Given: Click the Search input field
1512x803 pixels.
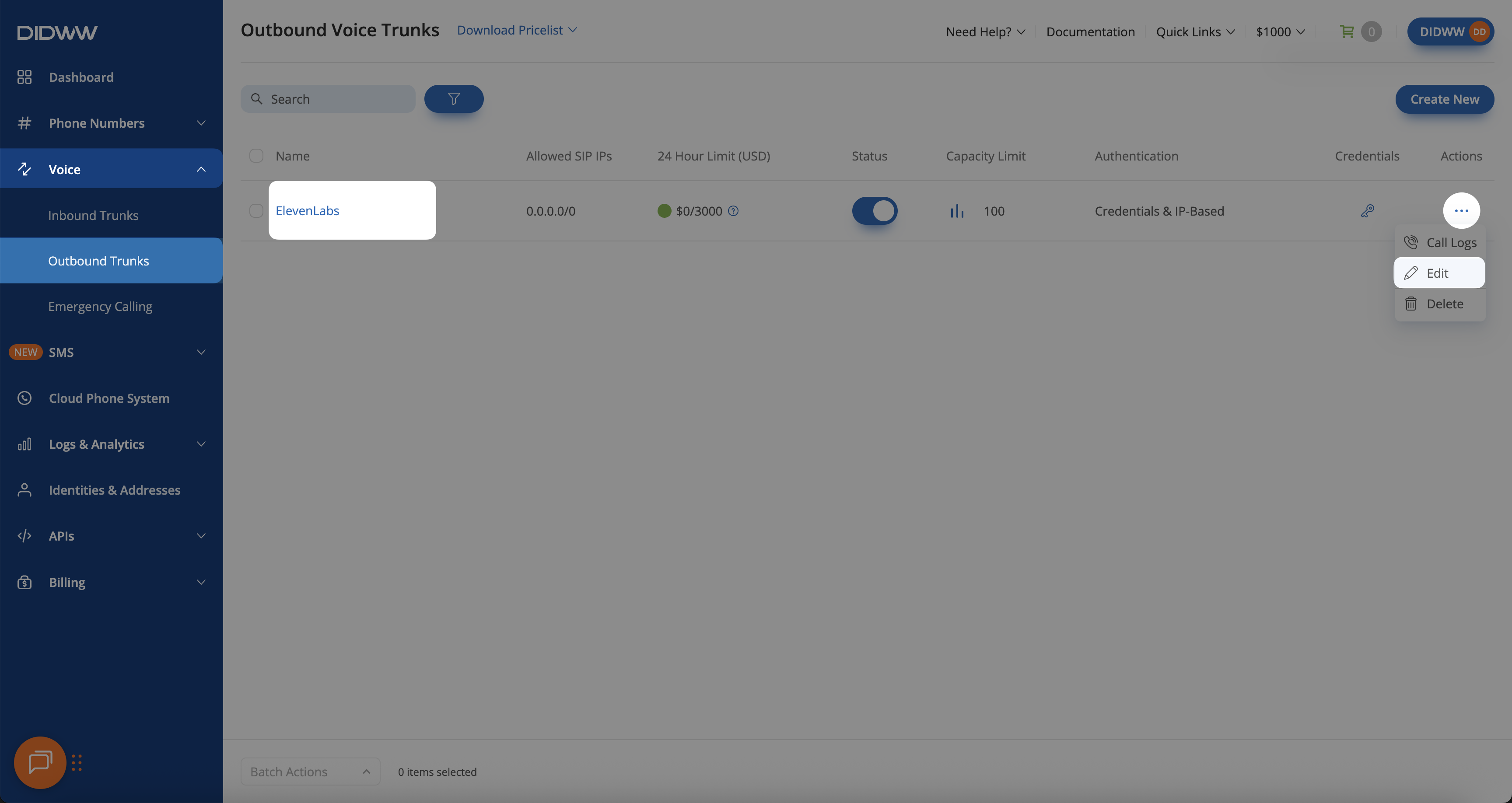Looking at the screenshot, I should pos(337,99).
